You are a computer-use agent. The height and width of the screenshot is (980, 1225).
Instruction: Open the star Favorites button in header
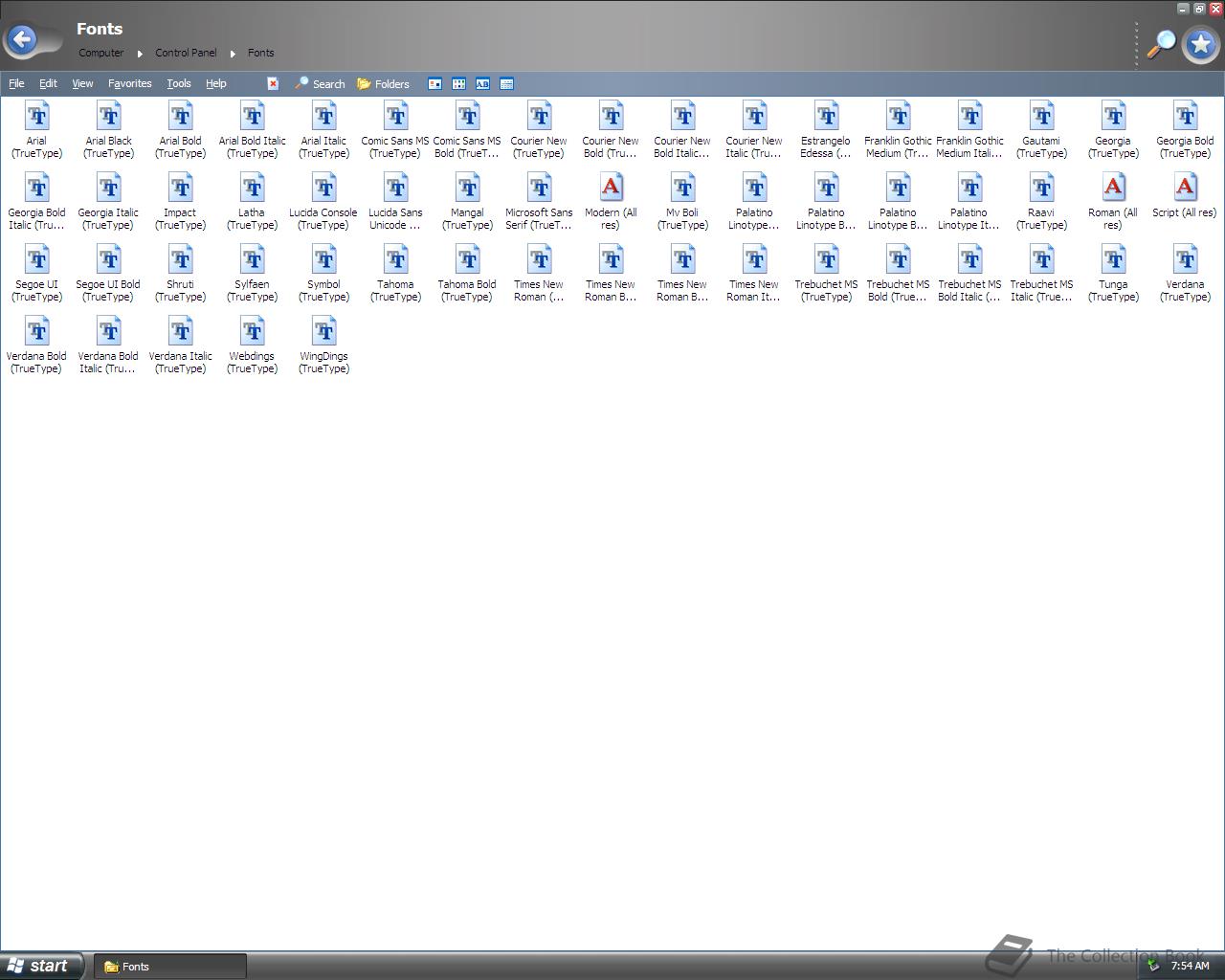point(1201,44)
